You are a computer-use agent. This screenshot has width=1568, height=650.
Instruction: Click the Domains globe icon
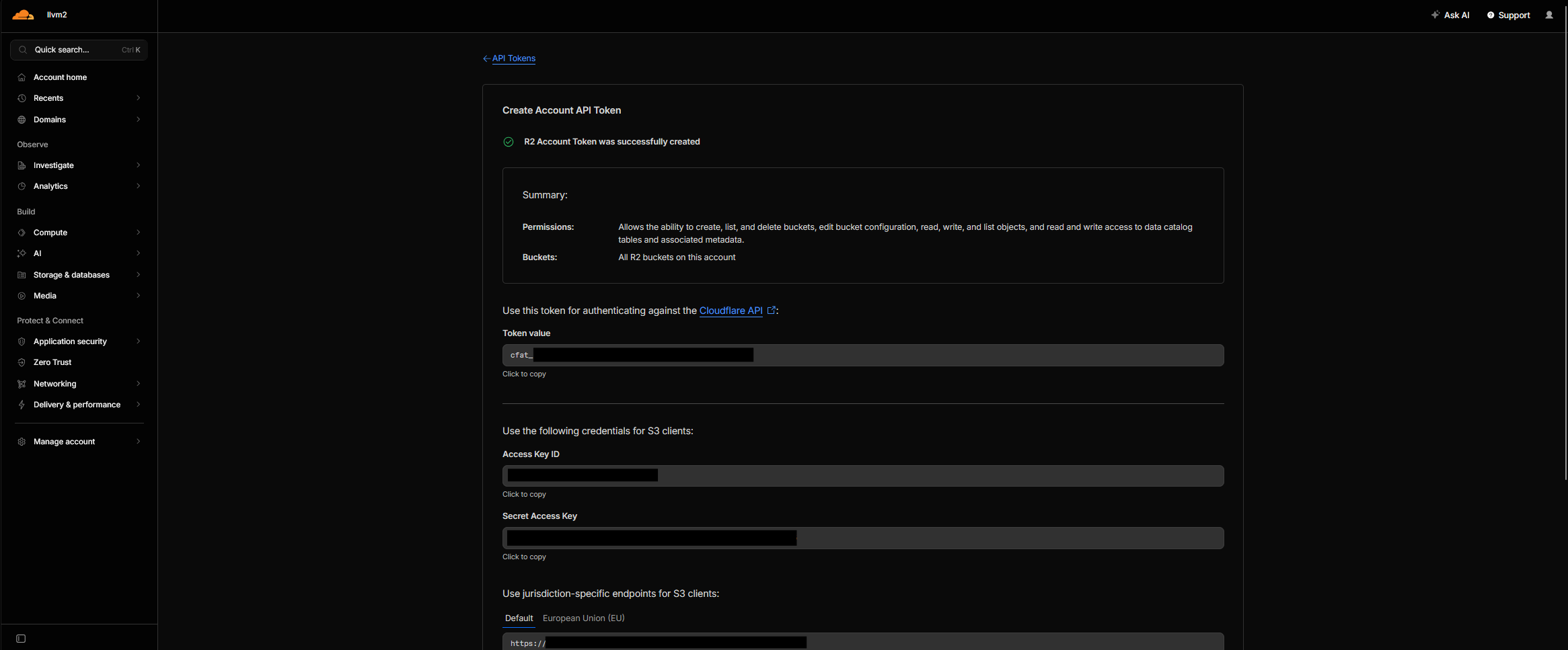click(x=22, y=120)
